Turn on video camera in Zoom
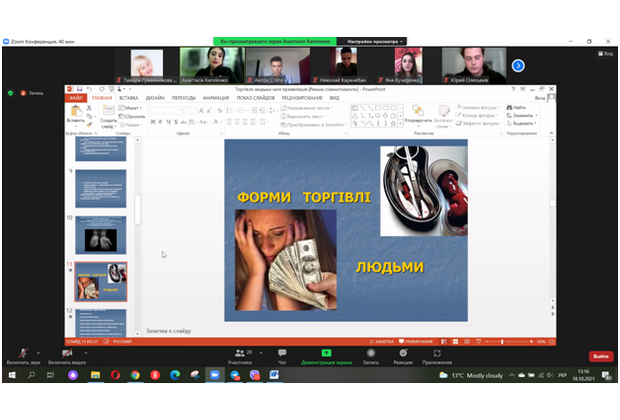The width and height of the screenshot is (620, 420). (x=68, y=354)
